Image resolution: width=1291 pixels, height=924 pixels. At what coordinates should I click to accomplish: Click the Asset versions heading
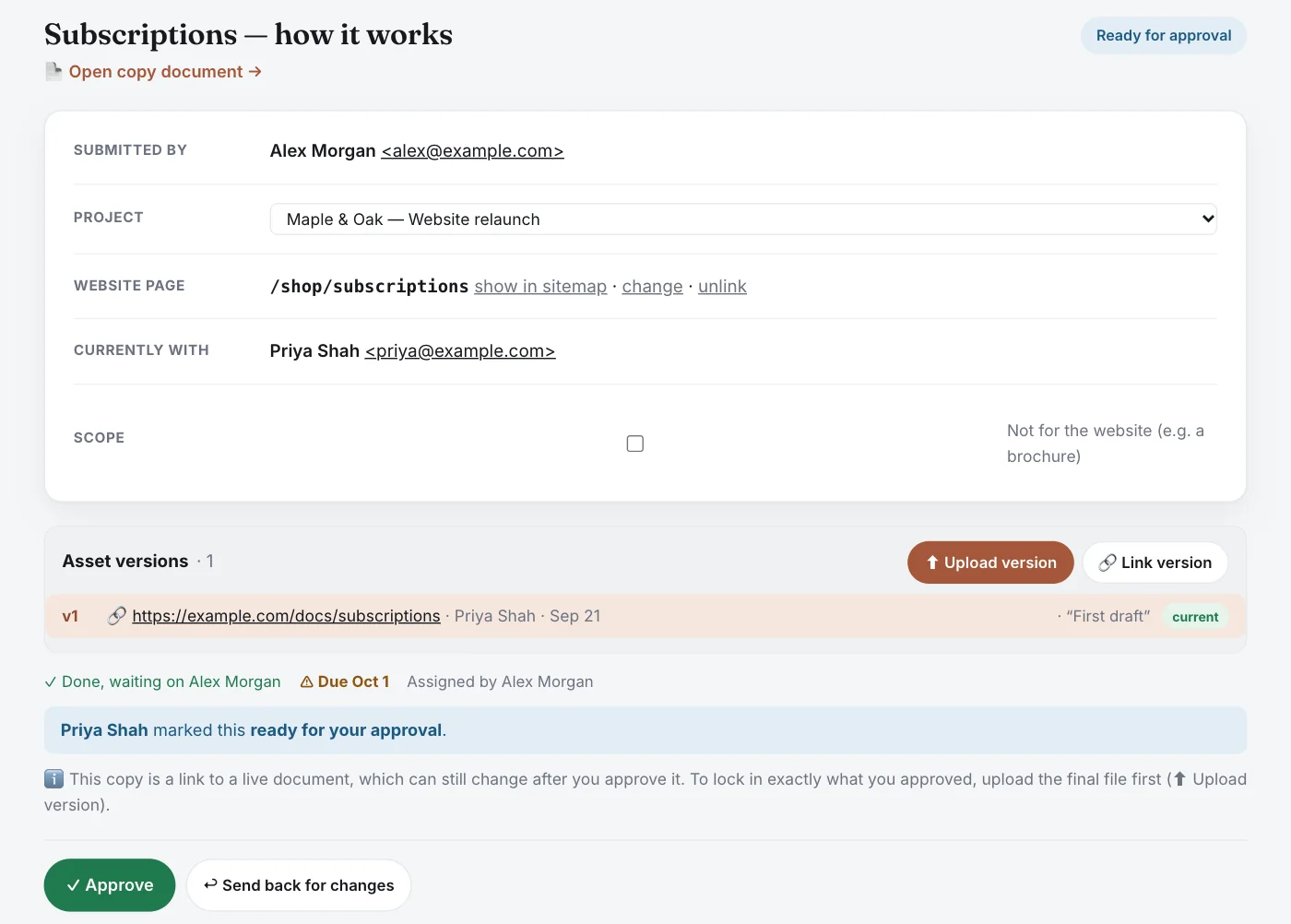click(x=125, y=562)
